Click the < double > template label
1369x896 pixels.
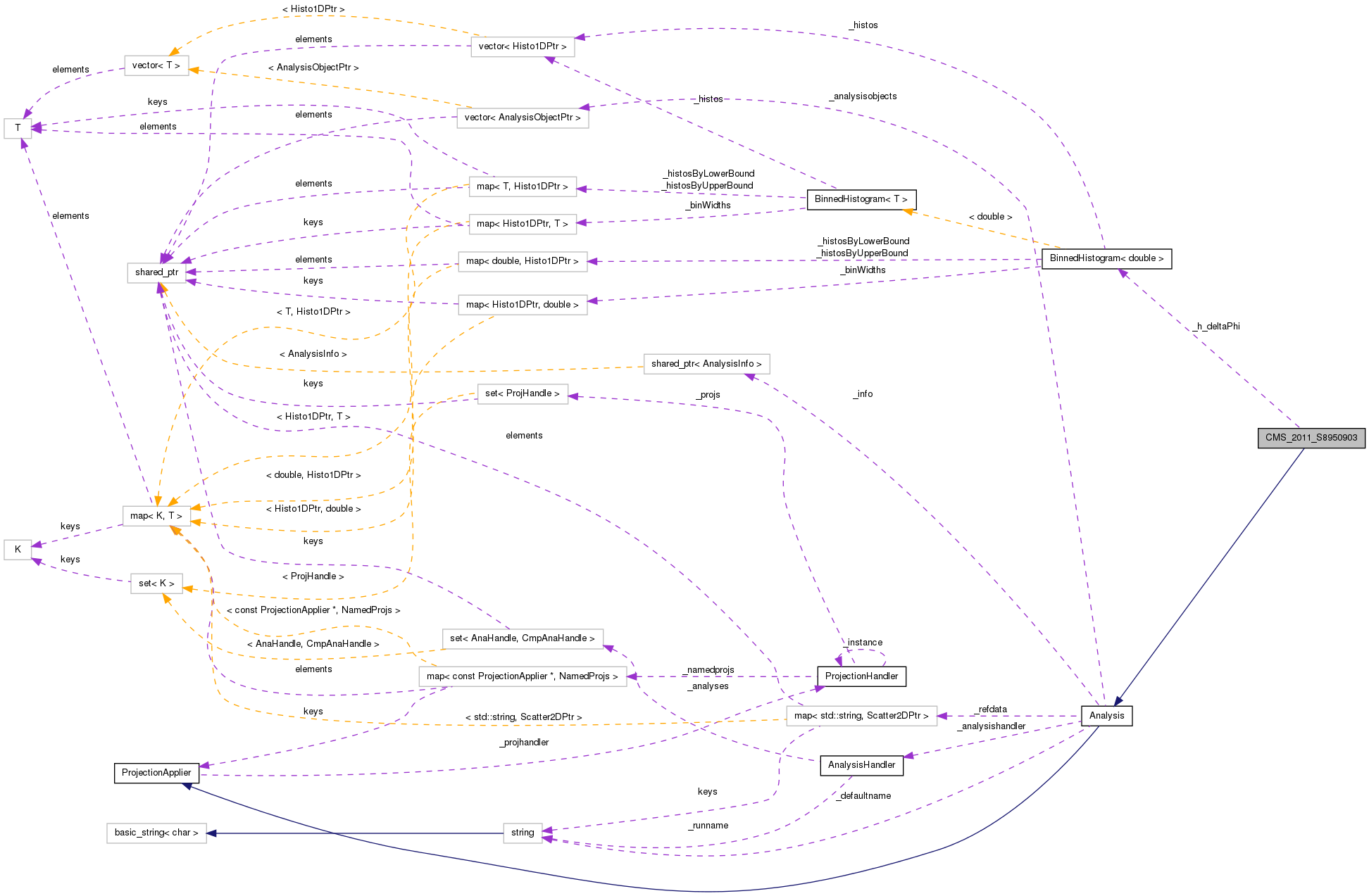point(990,217)
